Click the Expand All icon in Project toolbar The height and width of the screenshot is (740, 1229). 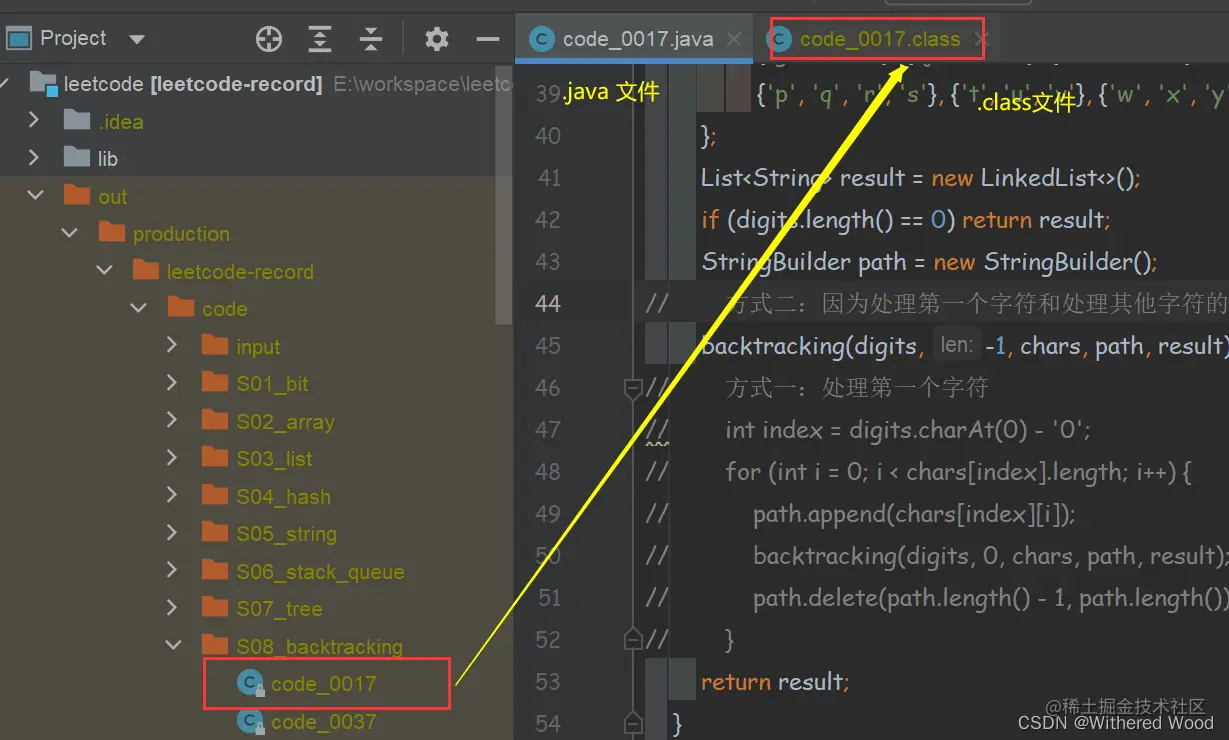click(x=320, y=39)
